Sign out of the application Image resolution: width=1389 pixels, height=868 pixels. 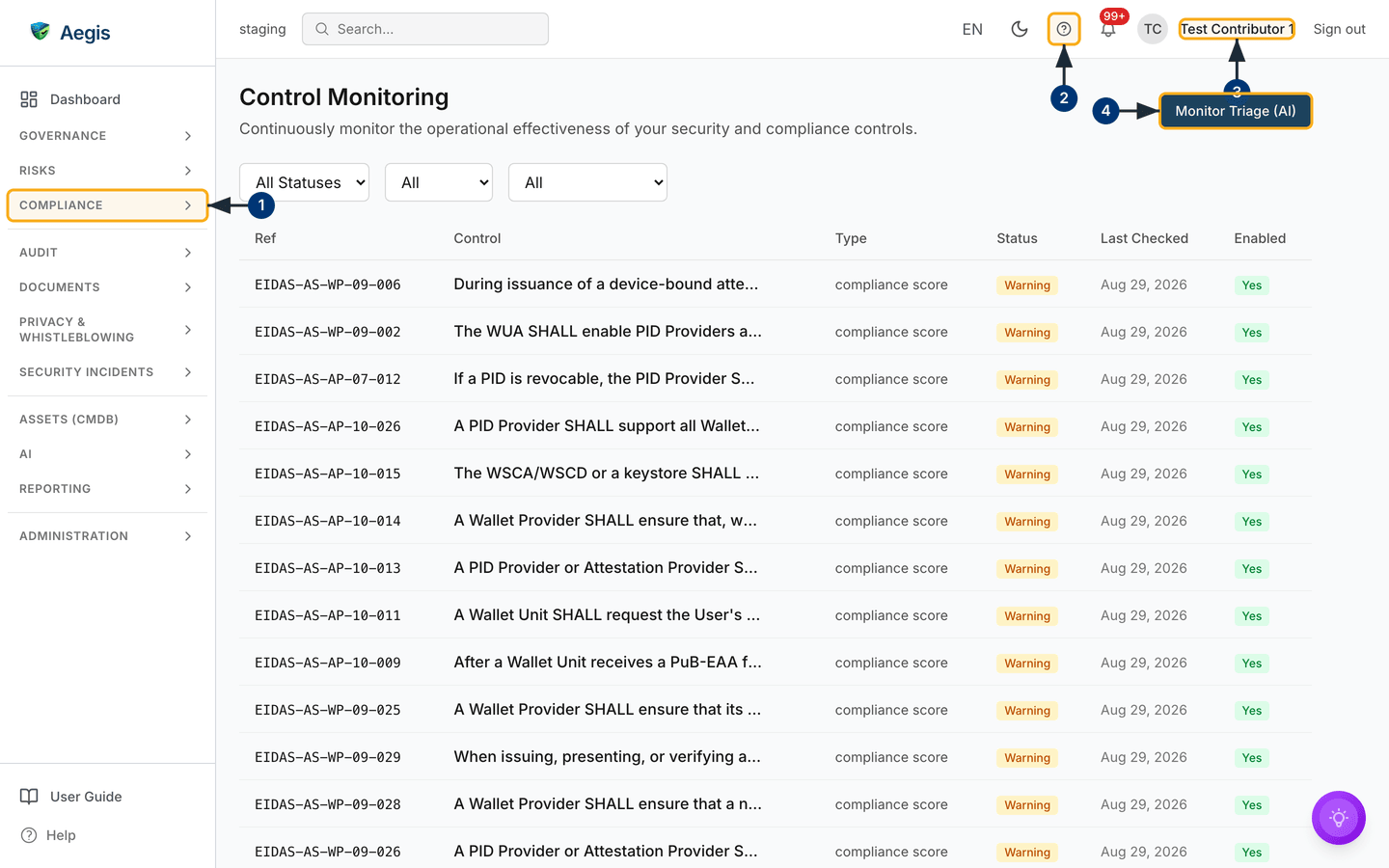1339,29
